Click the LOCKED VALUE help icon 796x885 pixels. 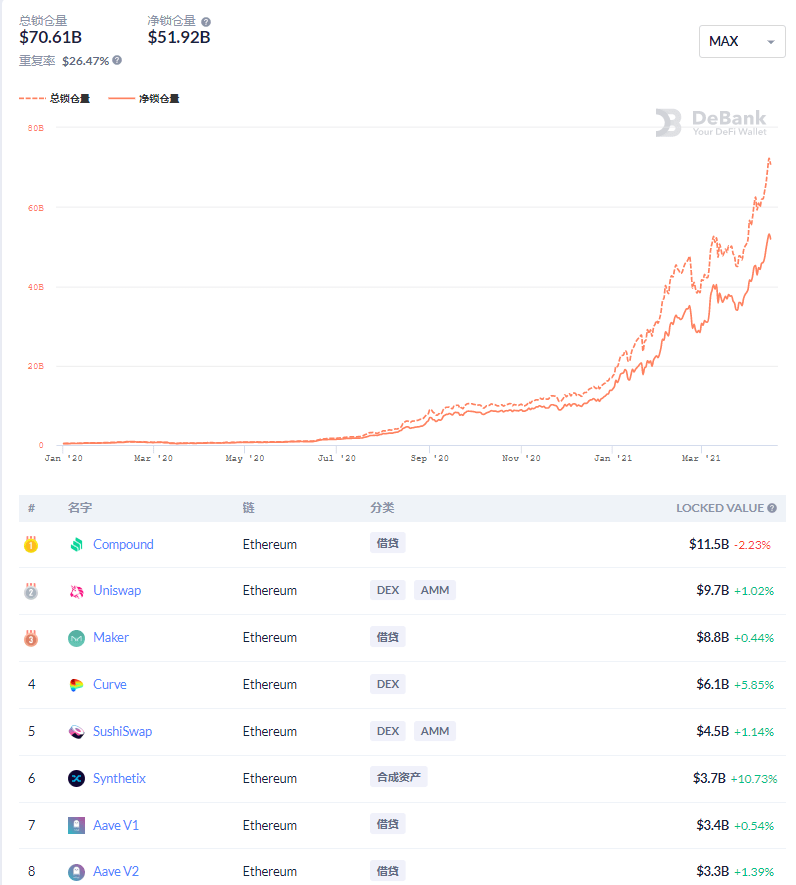pos(772,508)
